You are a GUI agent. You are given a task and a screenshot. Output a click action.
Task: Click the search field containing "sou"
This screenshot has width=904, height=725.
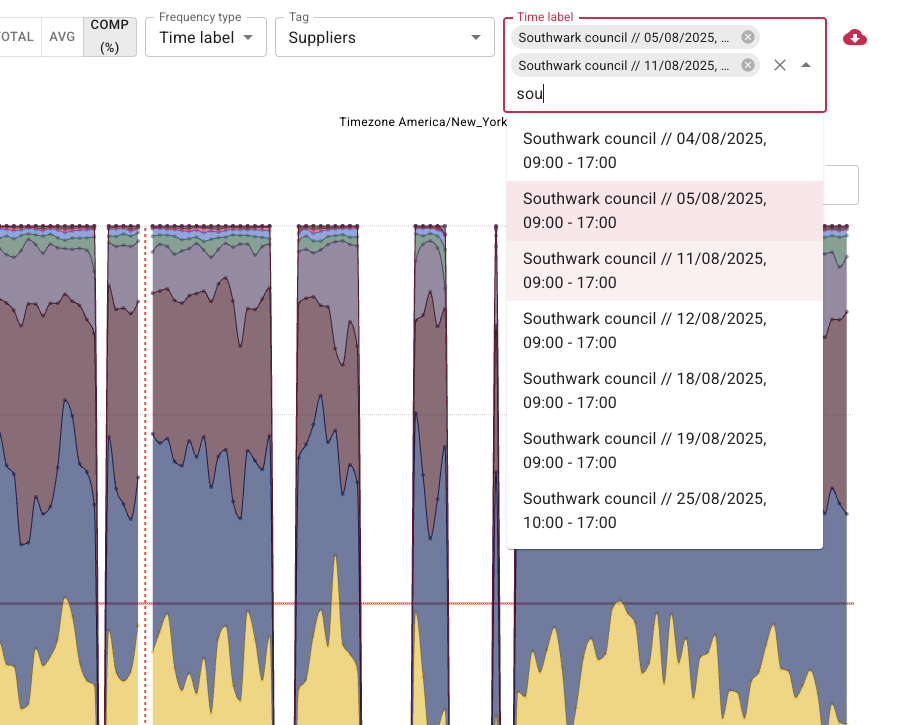click(x=600, y=93)
